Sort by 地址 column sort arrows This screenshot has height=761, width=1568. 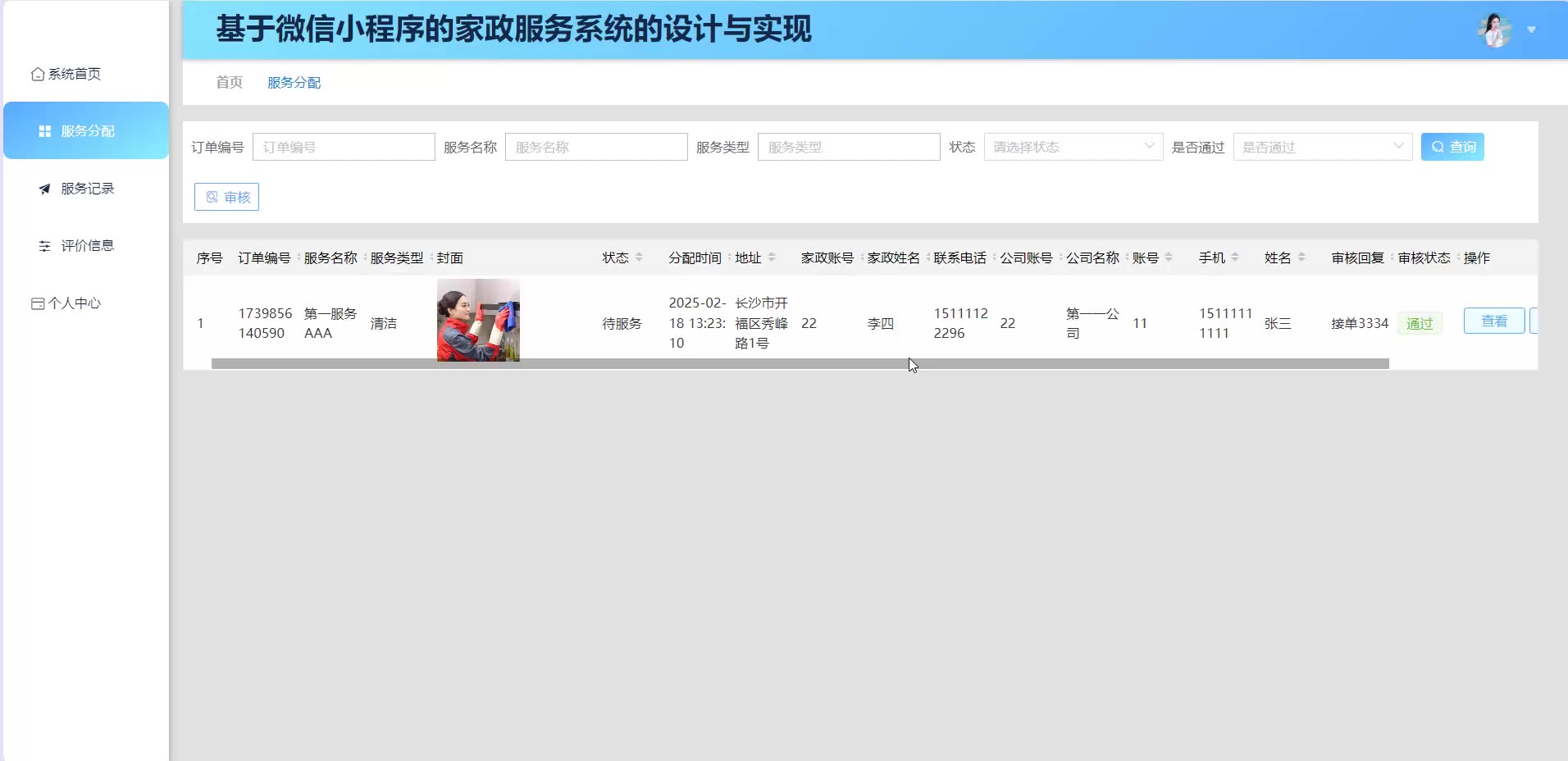(x=772, y=257)
